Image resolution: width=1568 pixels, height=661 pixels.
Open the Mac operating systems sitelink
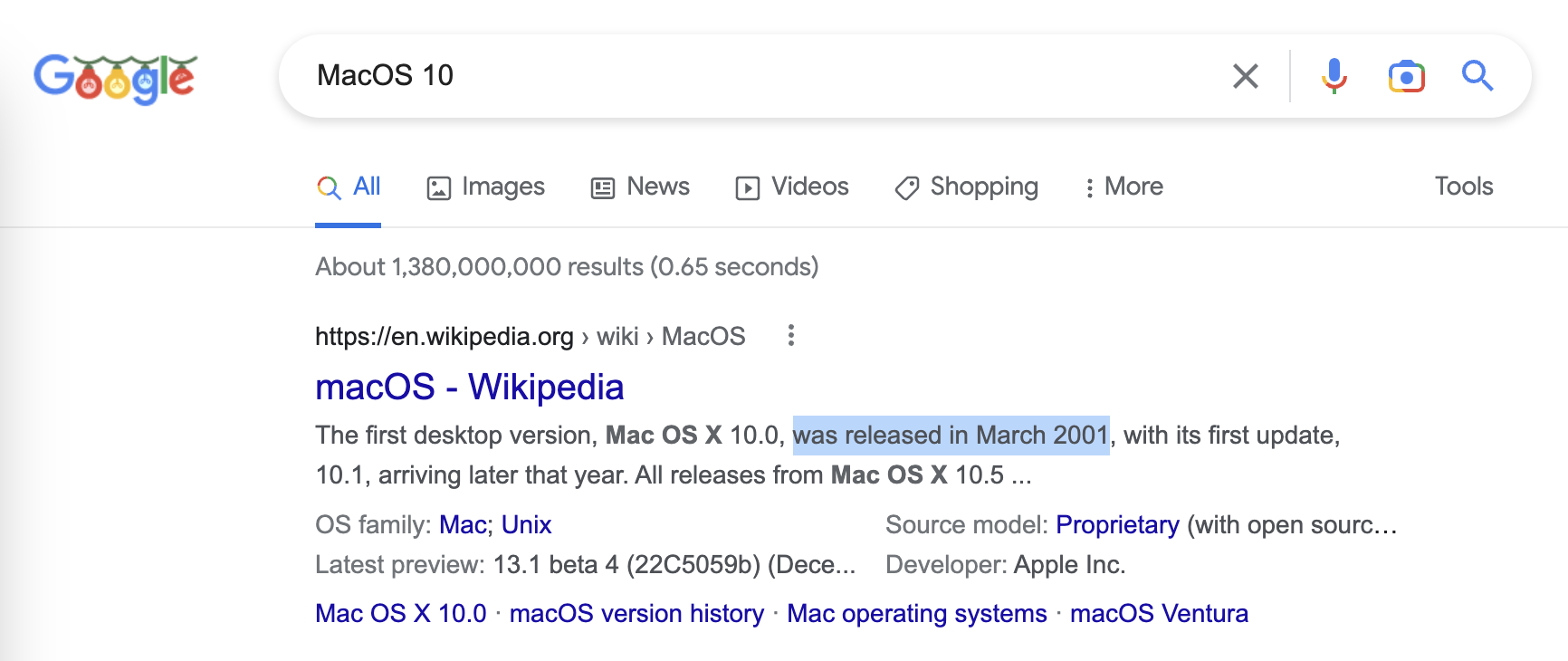click(917, 614)
